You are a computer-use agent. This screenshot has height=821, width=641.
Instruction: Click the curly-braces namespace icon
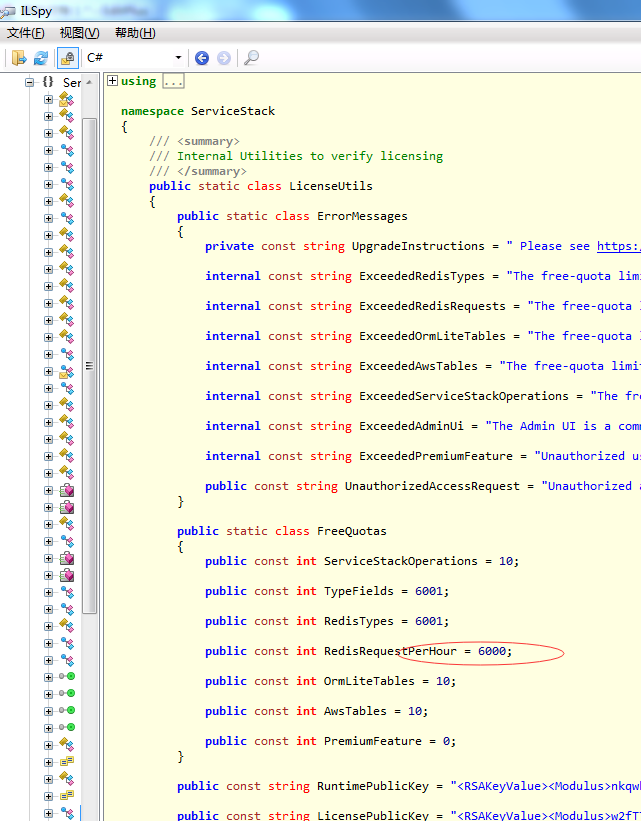pyautogui.click(x=48, y=82)
